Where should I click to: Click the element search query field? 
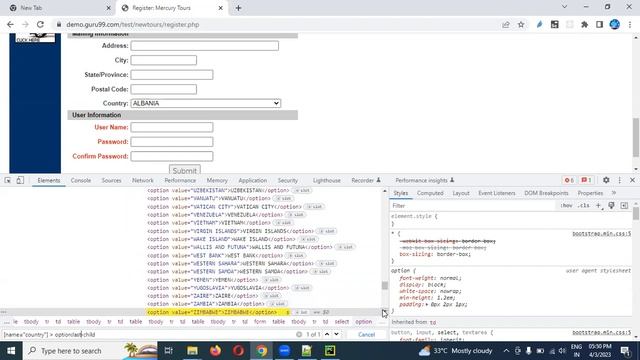148,334
